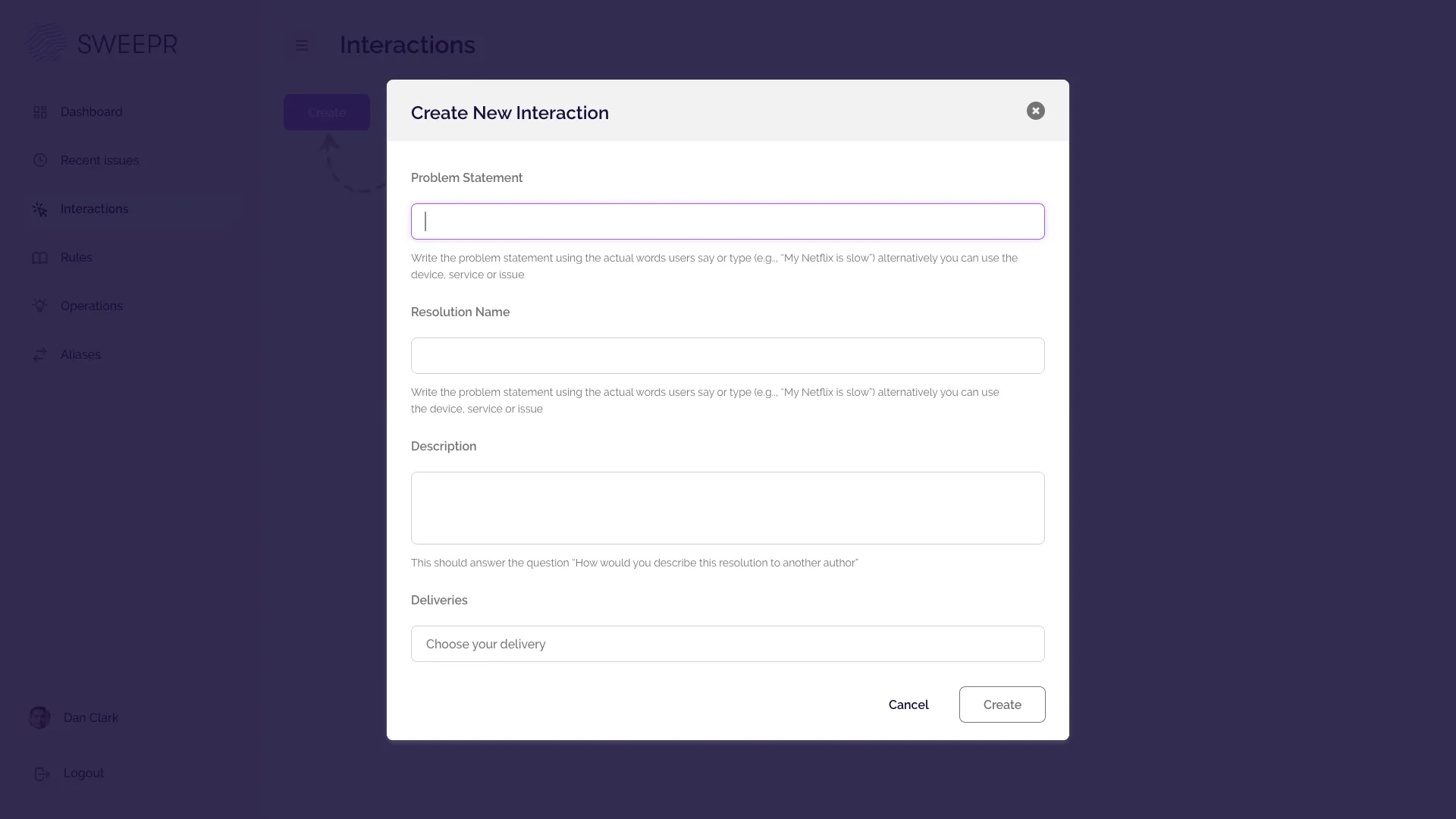
Task: Click the Sweepr fingerprint logo
Action: [47, 44]
